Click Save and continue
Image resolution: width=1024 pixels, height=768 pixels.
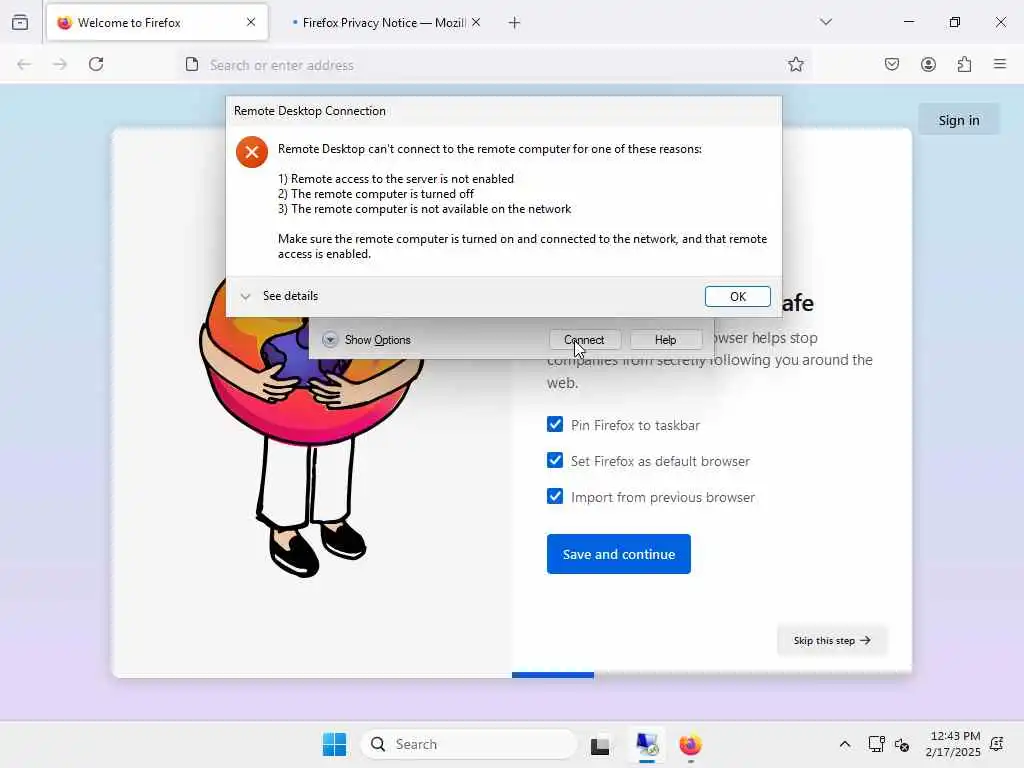point(618,554)
